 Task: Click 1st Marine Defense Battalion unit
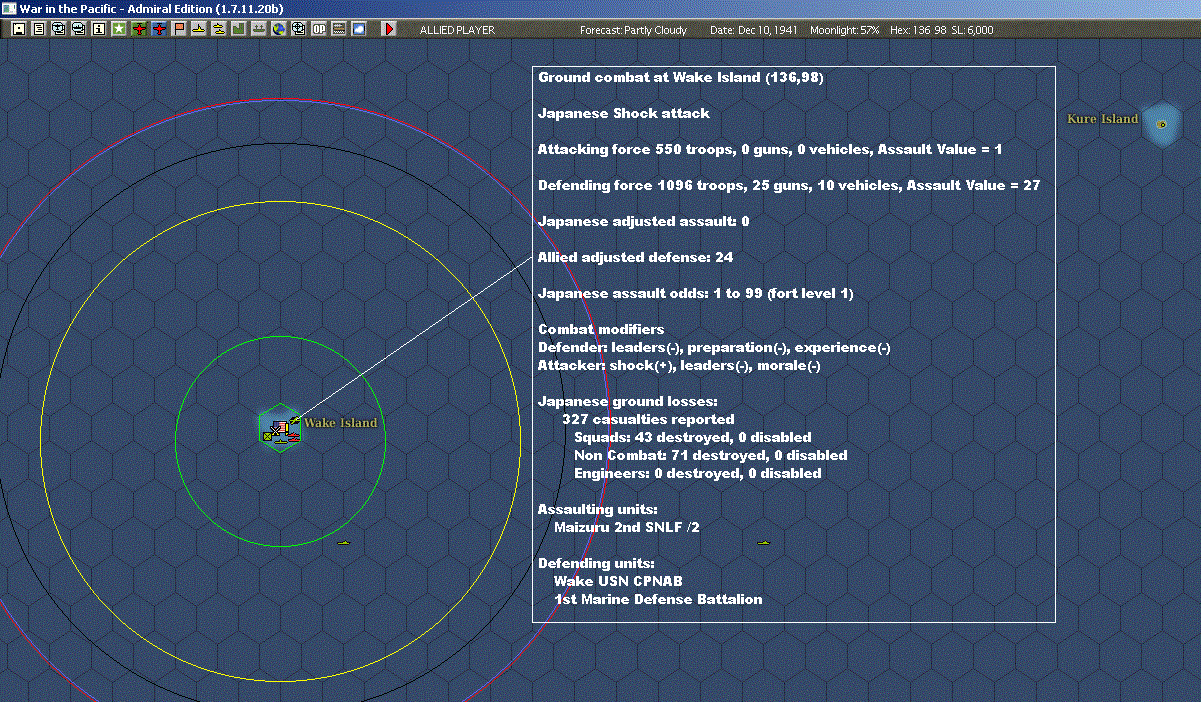coord(658,599)
